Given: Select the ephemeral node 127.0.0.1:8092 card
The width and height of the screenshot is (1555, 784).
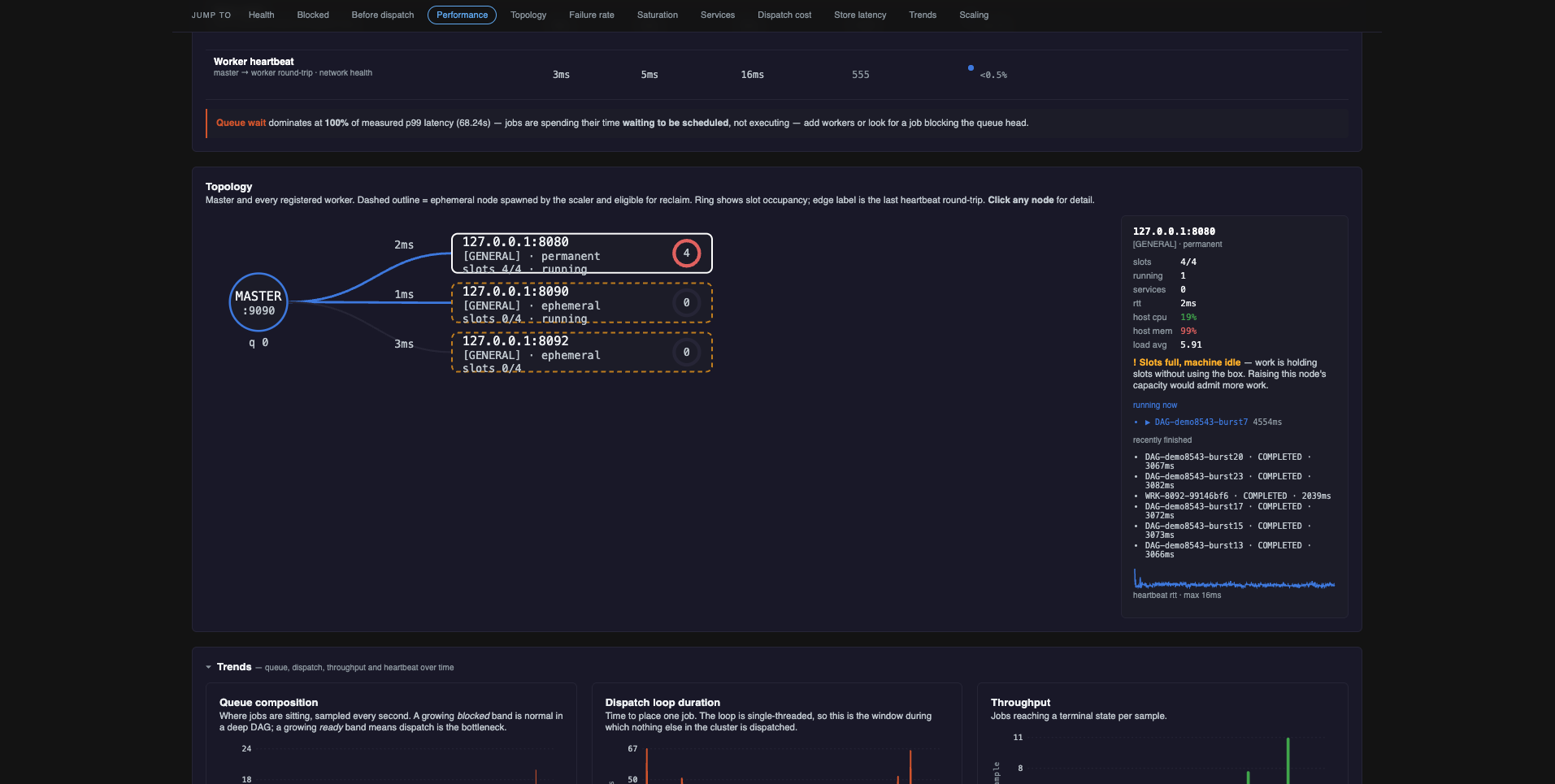Looking at the screenshot, I should (582, 353).
